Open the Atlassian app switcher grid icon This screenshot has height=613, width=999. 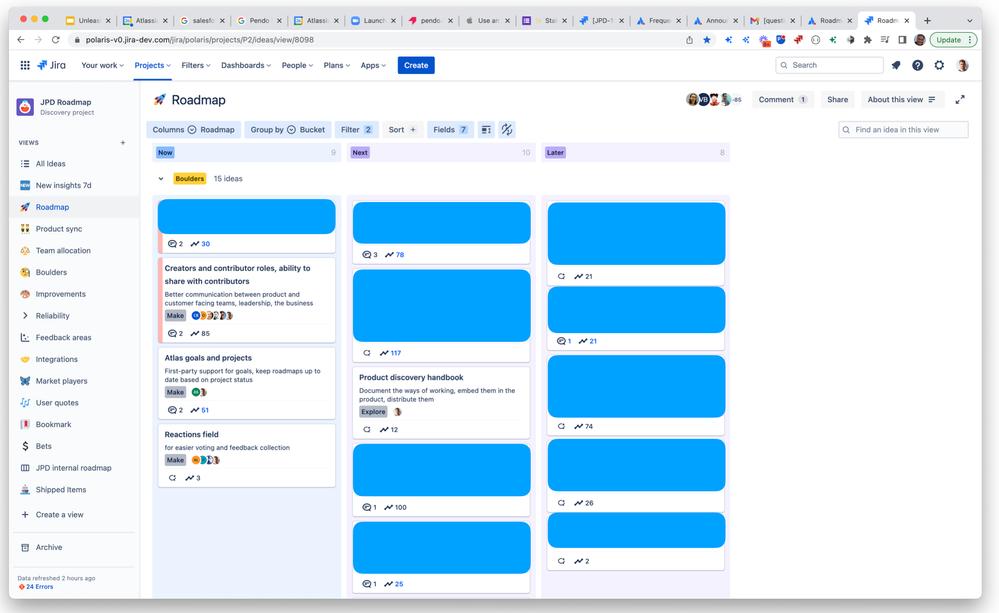pyautogui.click(x=24, y=64)
